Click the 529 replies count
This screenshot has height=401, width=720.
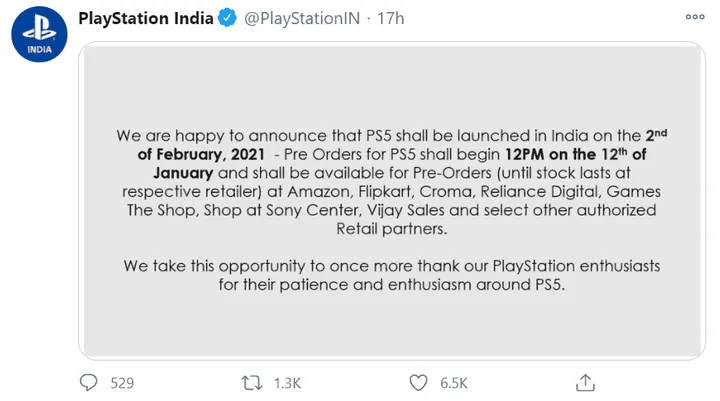click(x=122, y=382)
